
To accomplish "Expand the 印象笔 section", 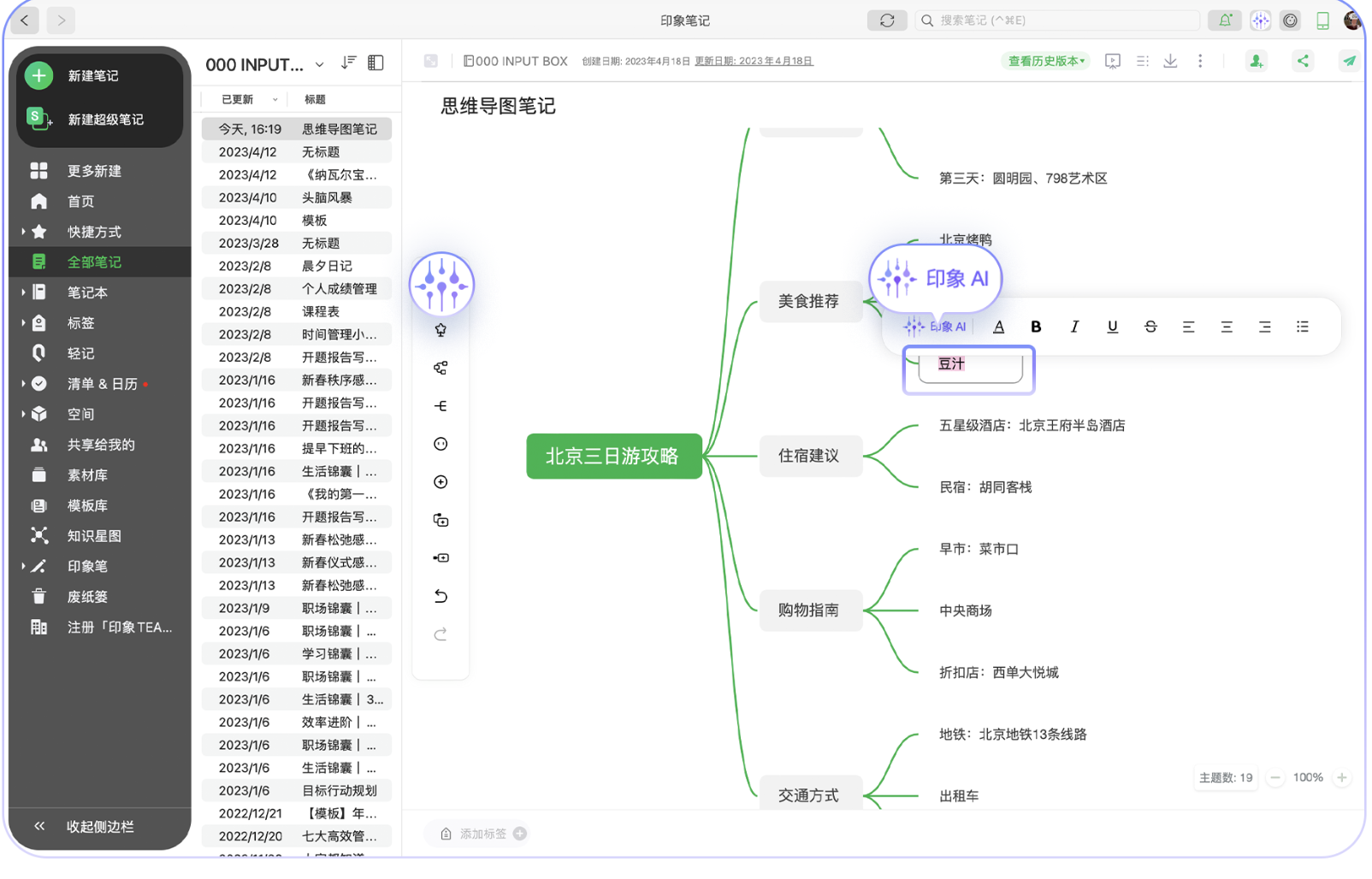I will [x=23, y=566].
